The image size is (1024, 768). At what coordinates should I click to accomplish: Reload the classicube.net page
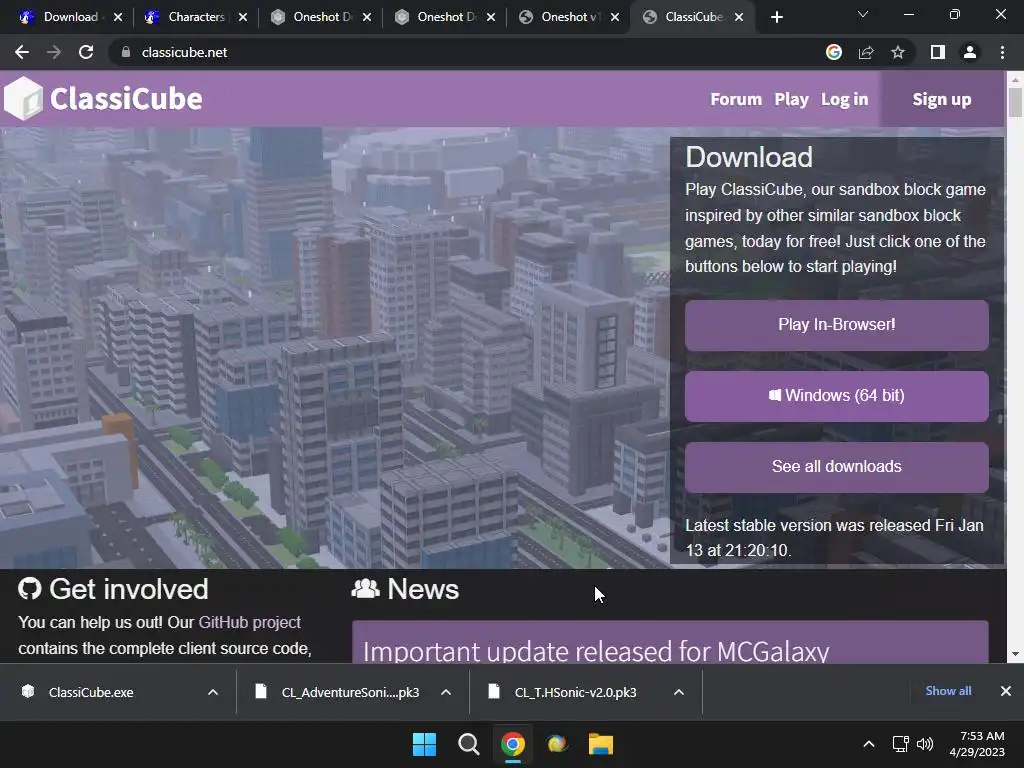86,52
